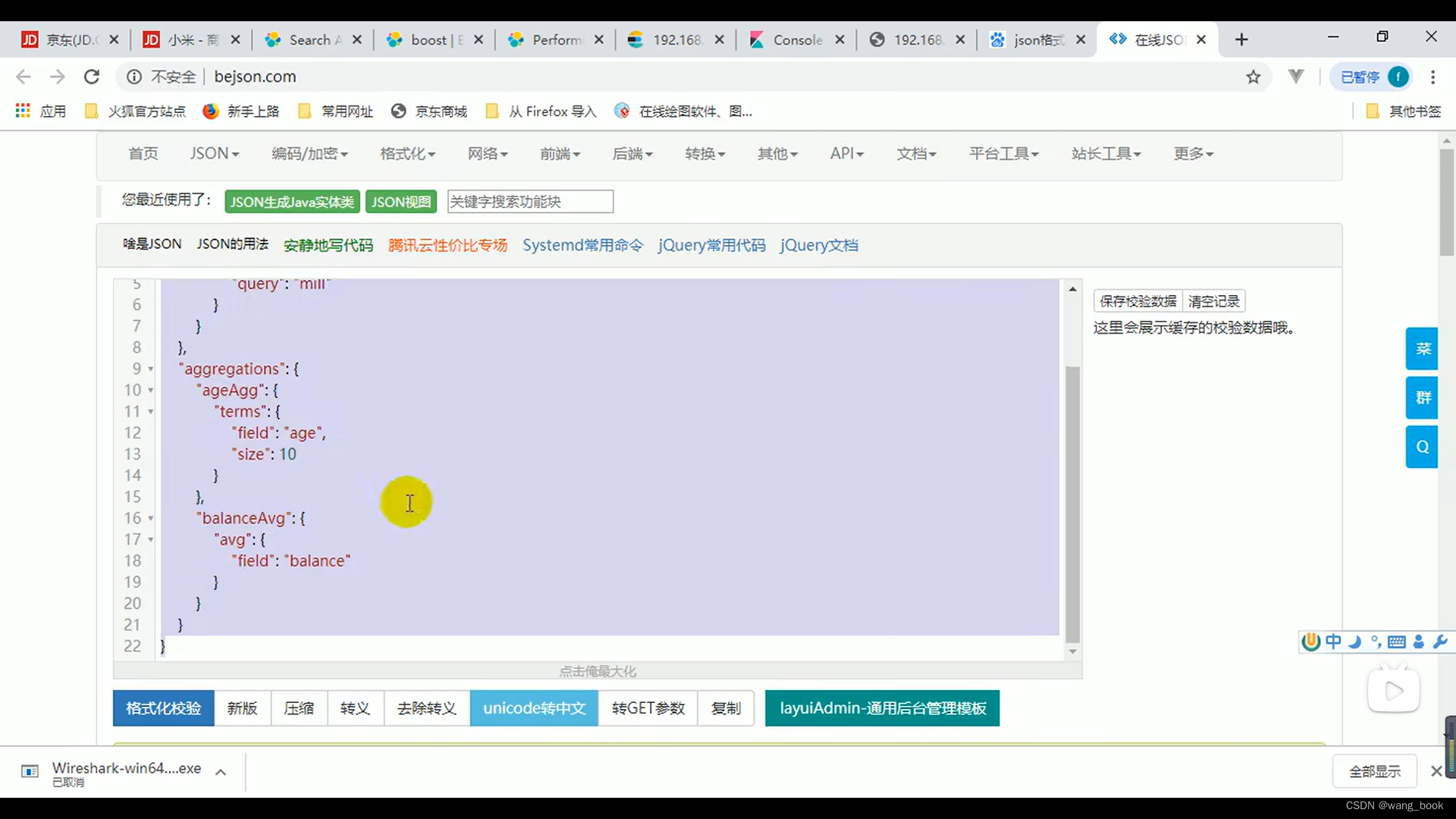Open IME settings wrench icon
The image size is (1456, 819).
point(1440,642)
